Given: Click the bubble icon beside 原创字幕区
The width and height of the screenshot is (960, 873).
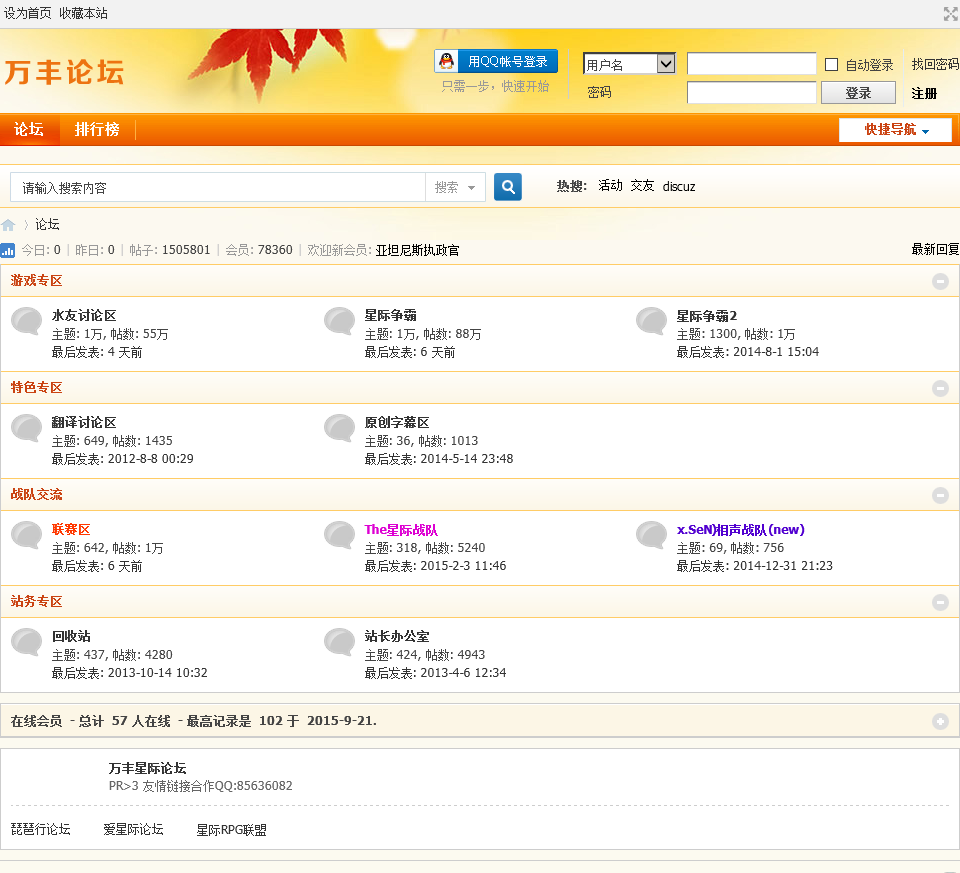Looking at the screenshot, I should (340, 428).
